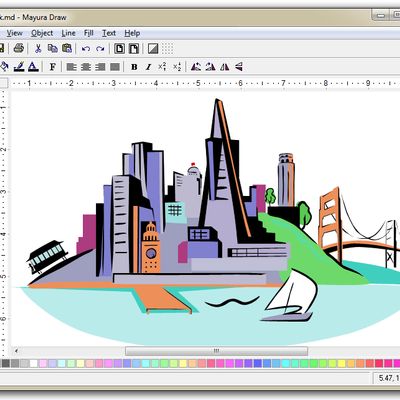This screenshot has width=400, height=400.
Task: Undo the last action
Action: (86, 49)
